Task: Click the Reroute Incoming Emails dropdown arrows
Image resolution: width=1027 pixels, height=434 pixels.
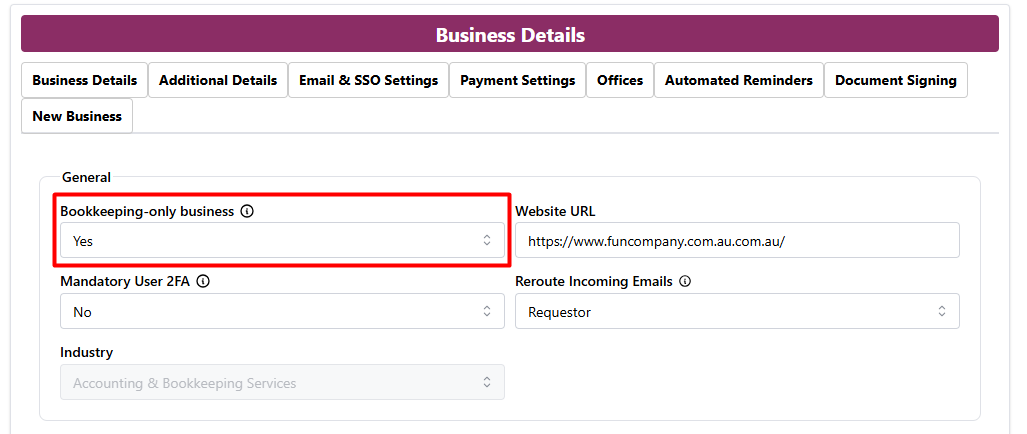Action: click(942, 312)
